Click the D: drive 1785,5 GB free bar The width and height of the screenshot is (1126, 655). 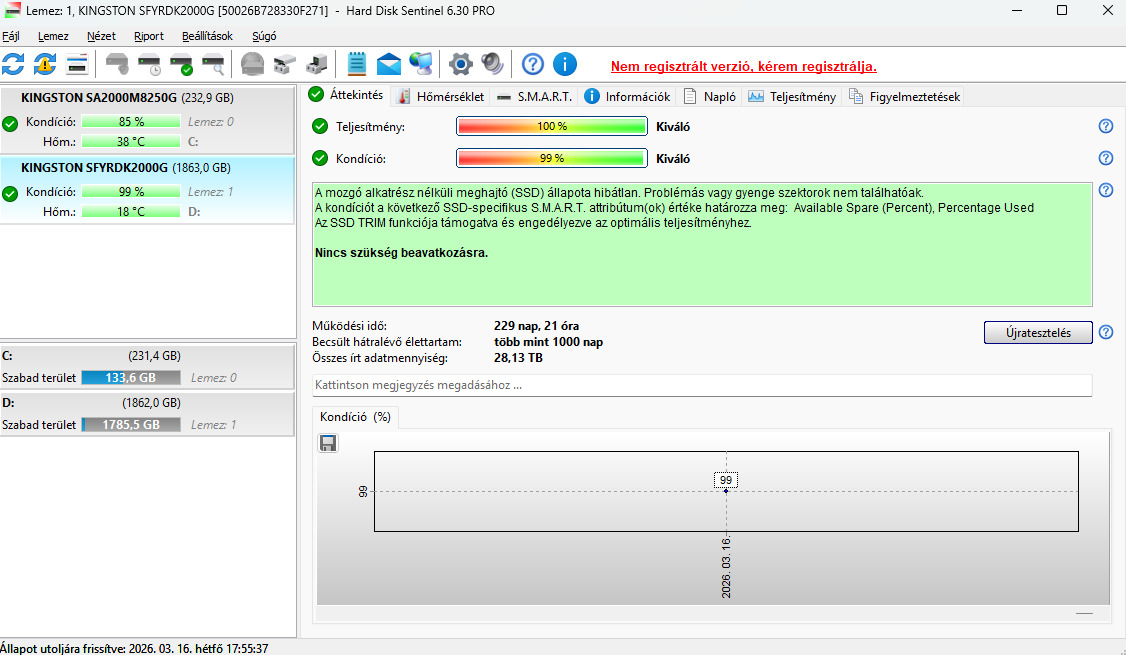pyautogui.click(x=131, y=424)
